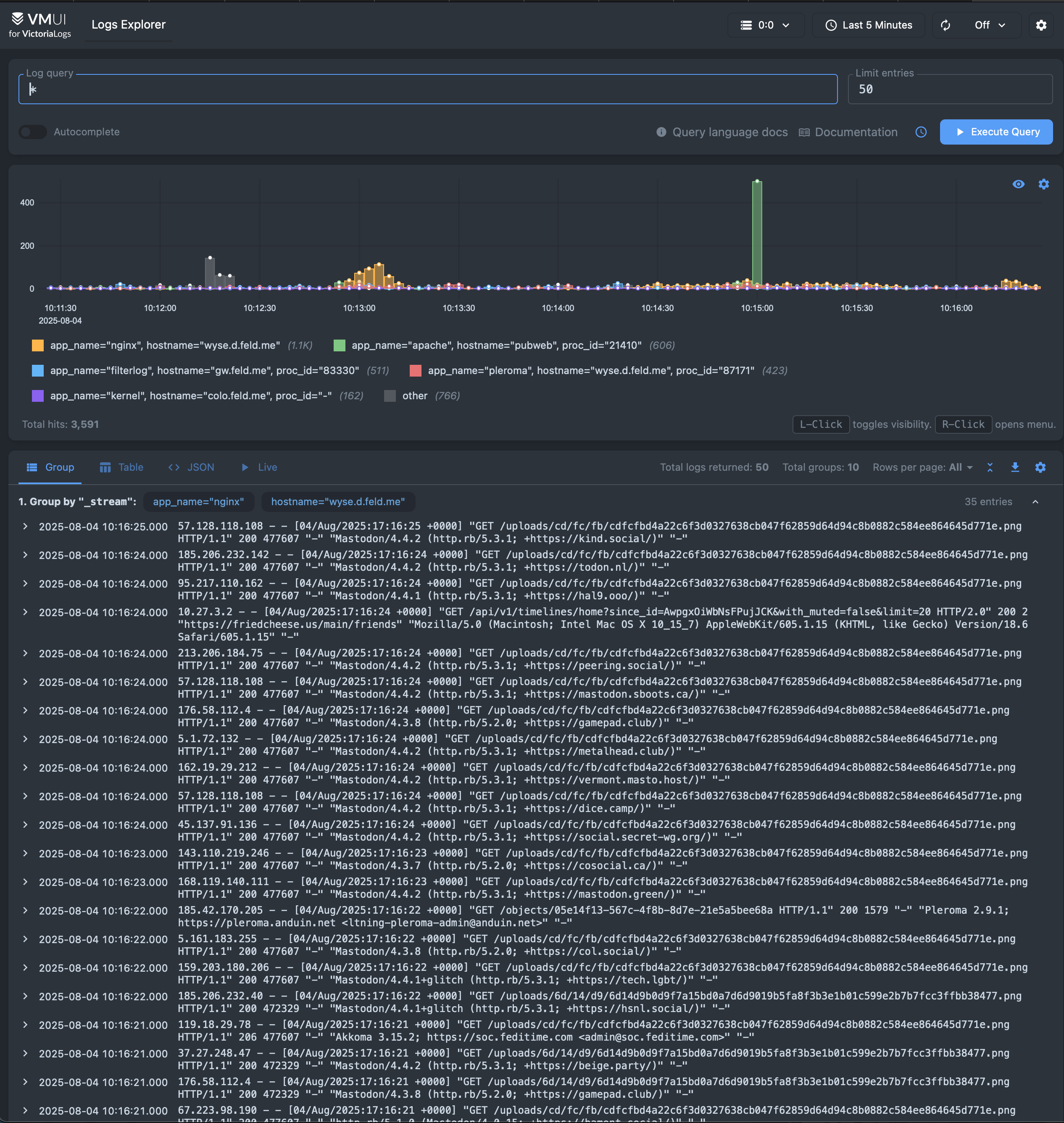Click the green apache legend swatch
This screenshot has height=1123, width=1064.
point(339,345)
